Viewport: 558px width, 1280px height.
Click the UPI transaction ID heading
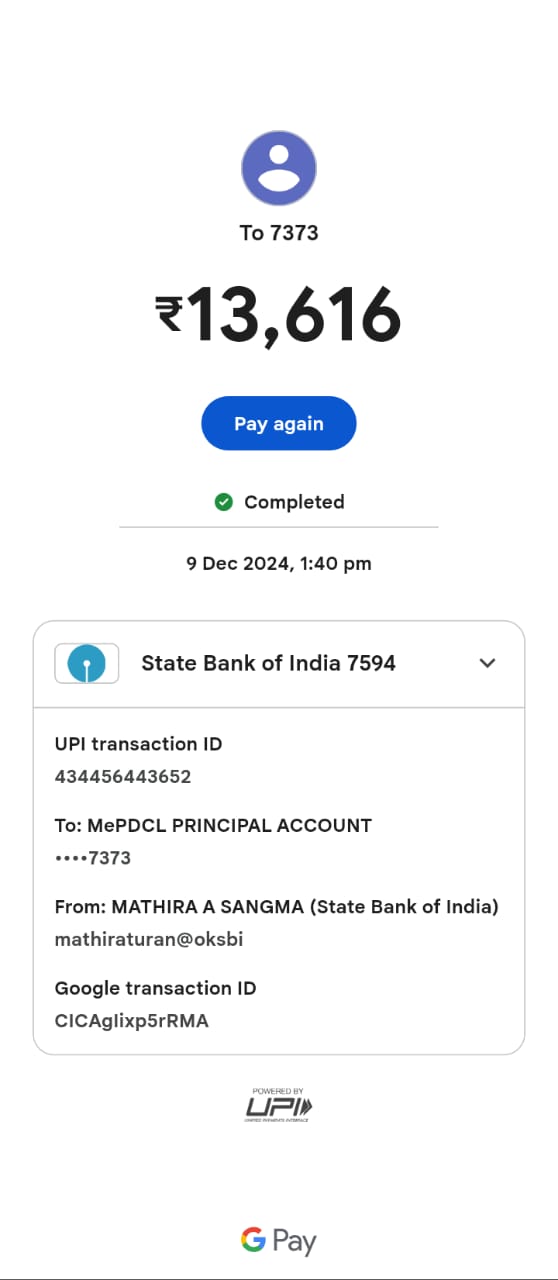(138, 744)
